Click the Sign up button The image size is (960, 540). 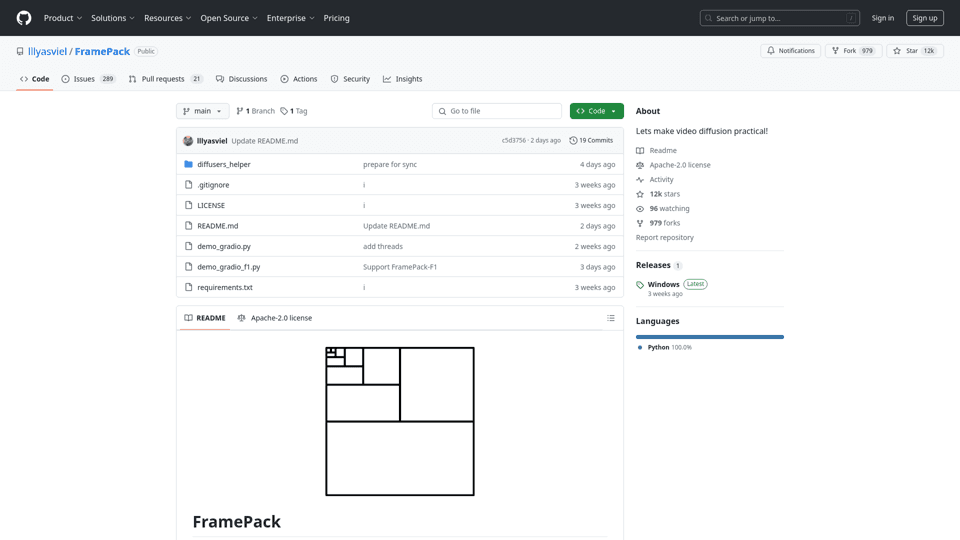click(x=924, y=18)
